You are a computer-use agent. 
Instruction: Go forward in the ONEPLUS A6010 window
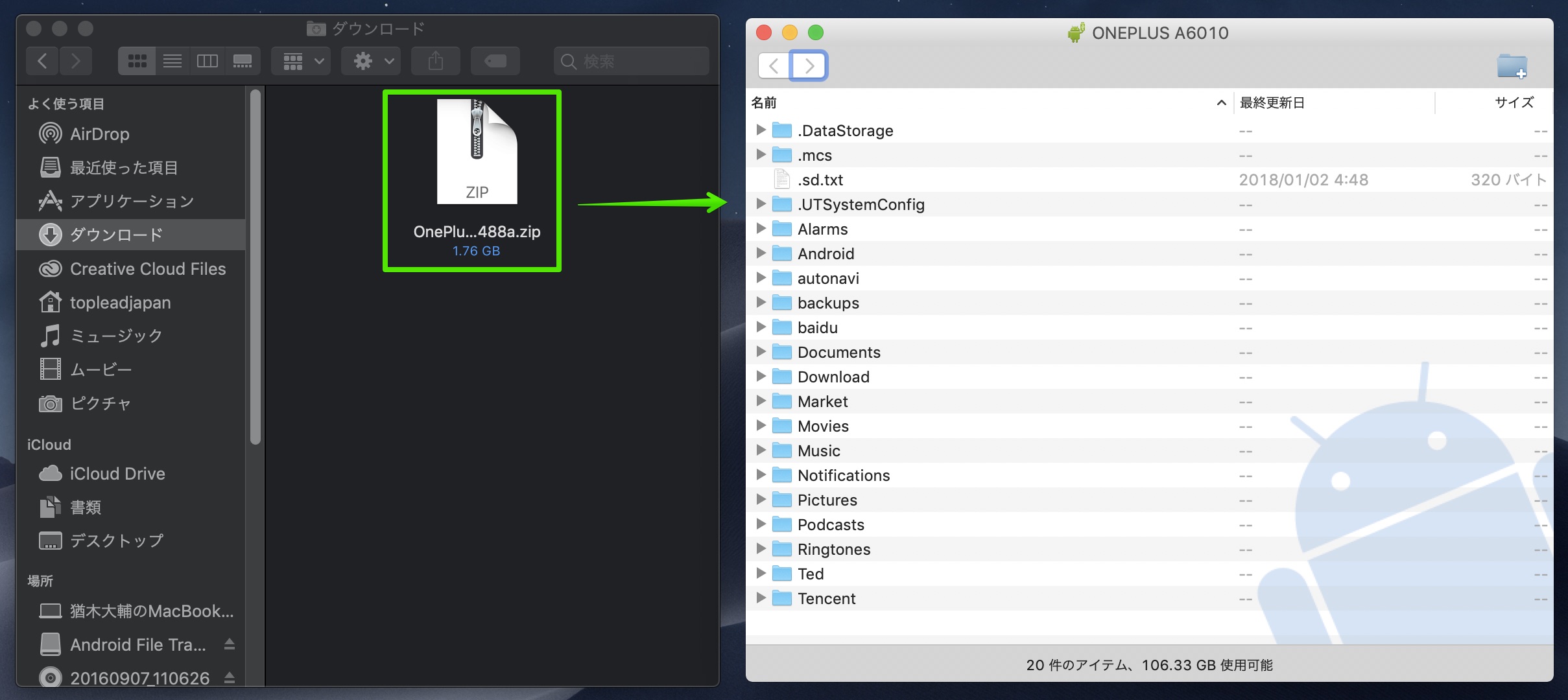(809, 65)
